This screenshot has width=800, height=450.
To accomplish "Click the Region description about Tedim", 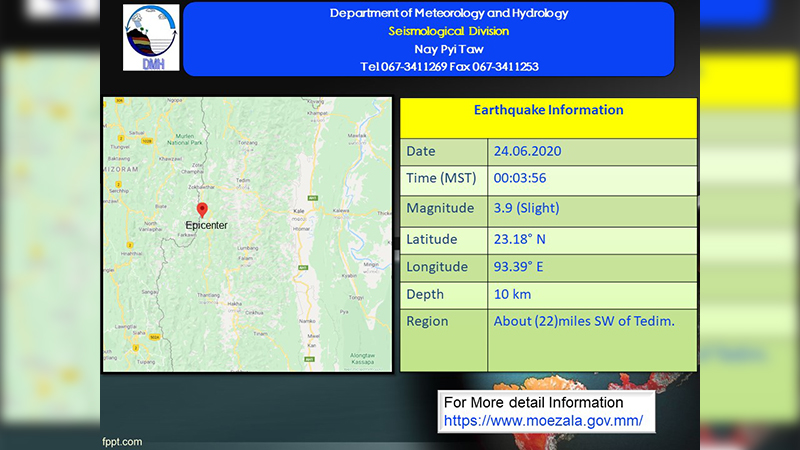I will pos(584,321).
